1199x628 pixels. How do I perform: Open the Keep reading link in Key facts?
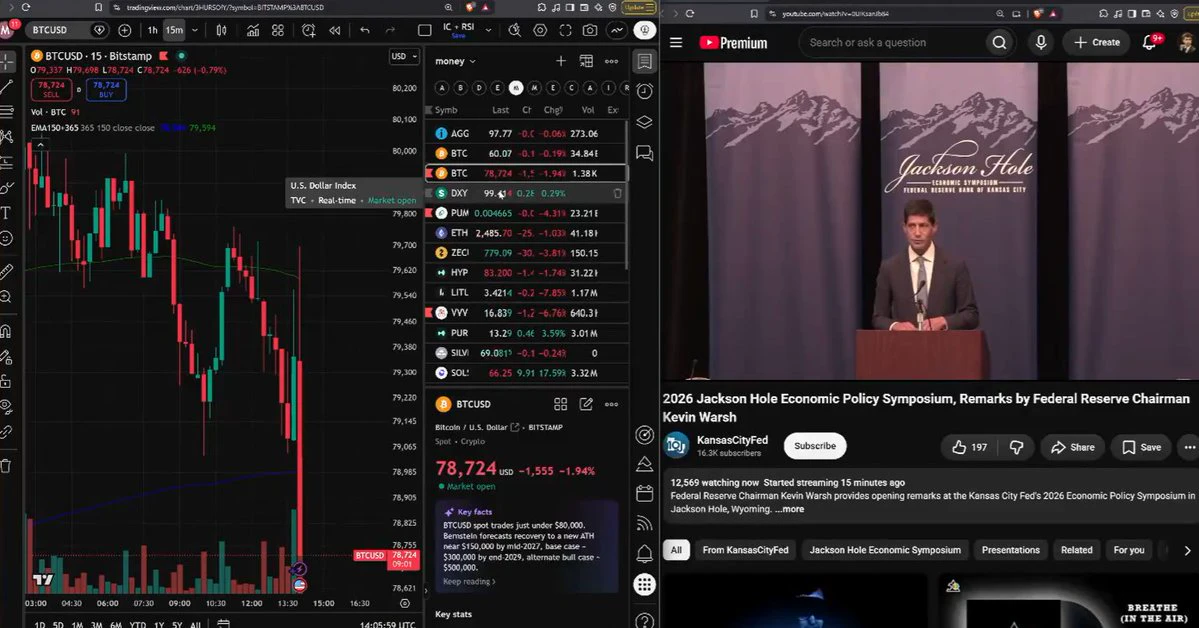click(469, 581)
